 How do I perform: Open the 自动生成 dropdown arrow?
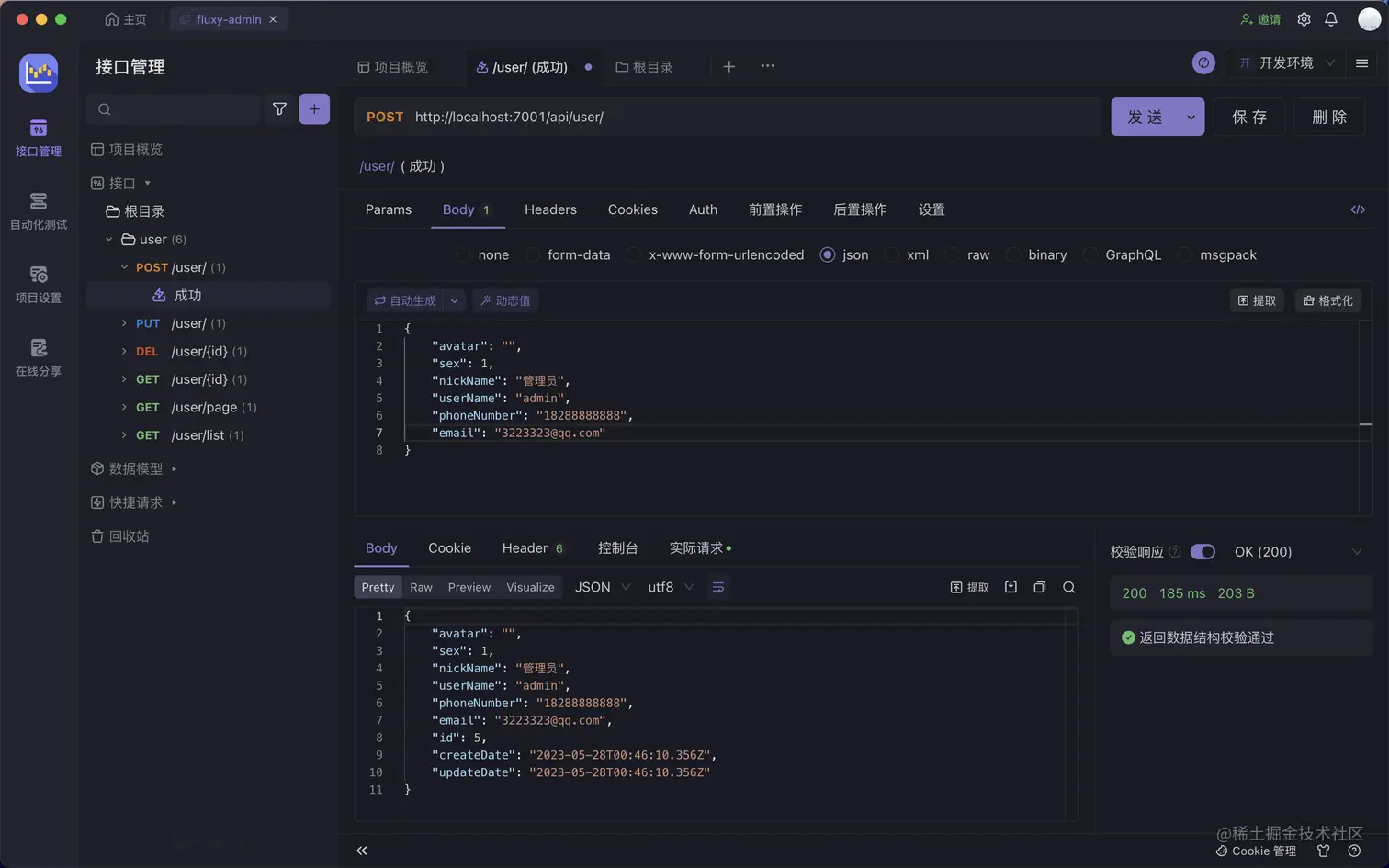click(454, 300)
